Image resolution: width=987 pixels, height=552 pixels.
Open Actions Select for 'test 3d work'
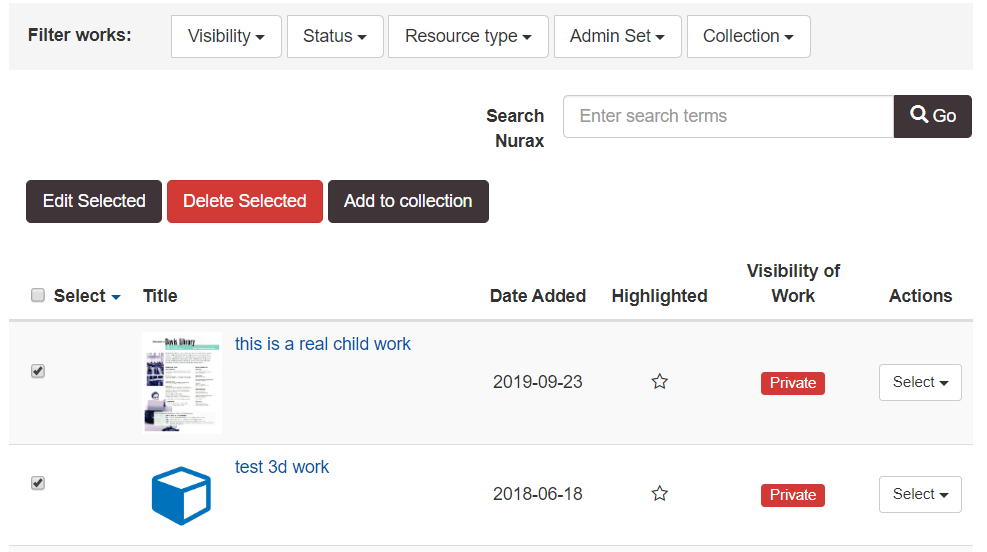pyautogui.click(x=920, y=494)
